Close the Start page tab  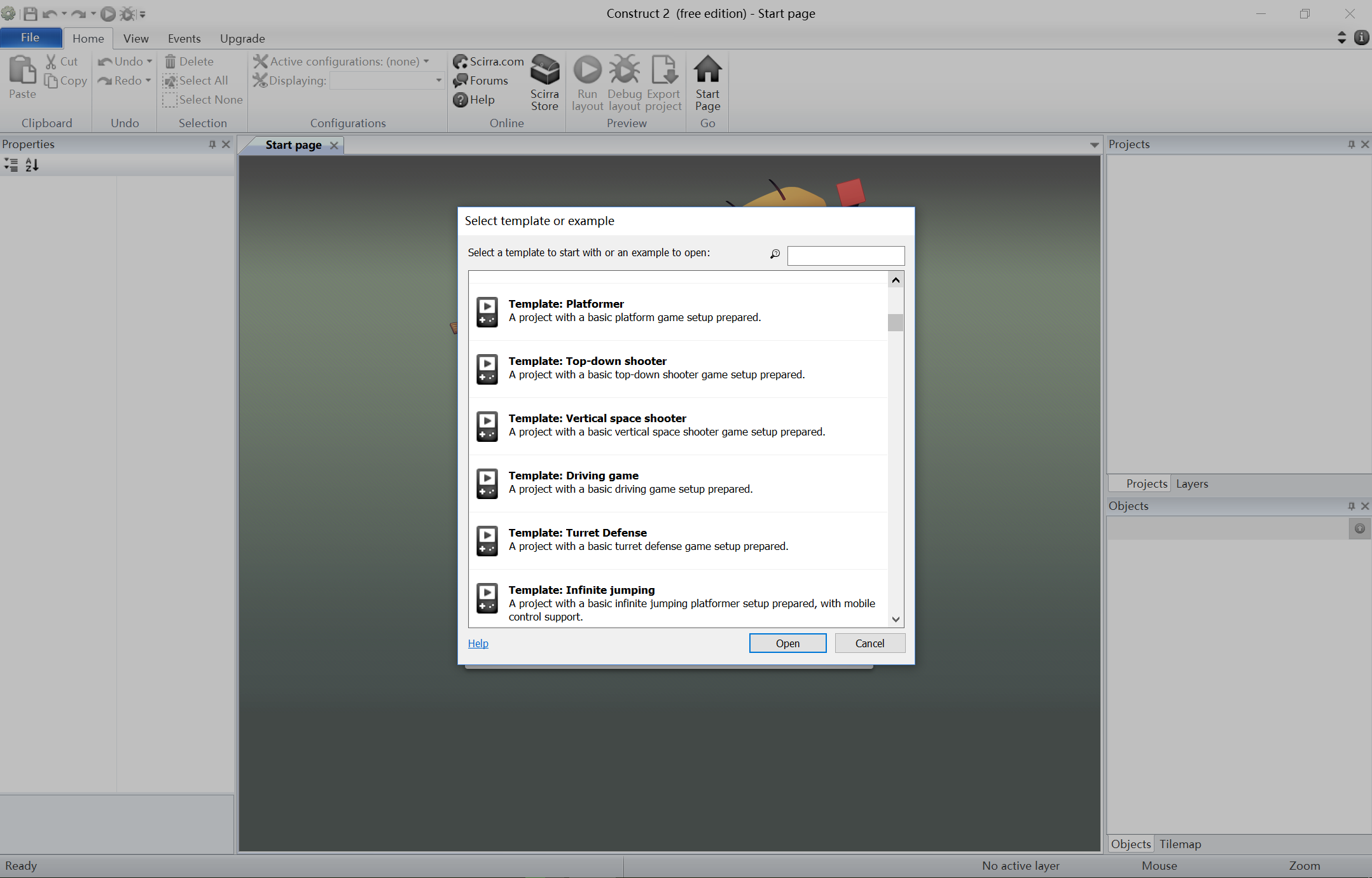point(334,145)
